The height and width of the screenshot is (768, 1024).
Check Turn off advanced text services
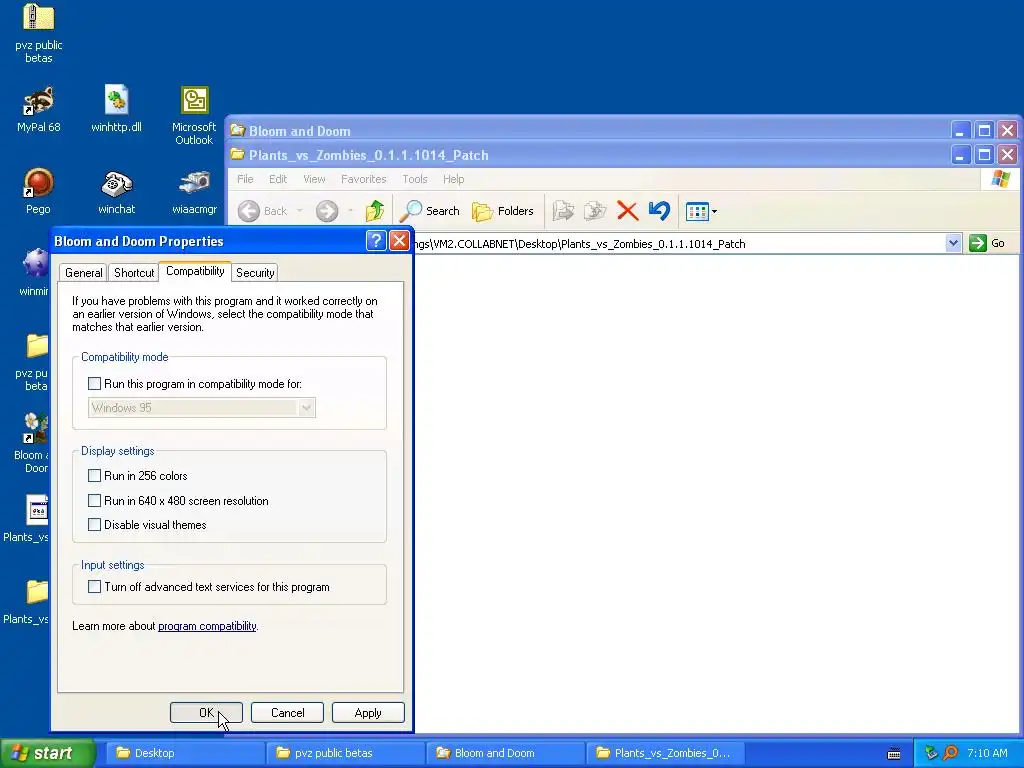point(95,586)
